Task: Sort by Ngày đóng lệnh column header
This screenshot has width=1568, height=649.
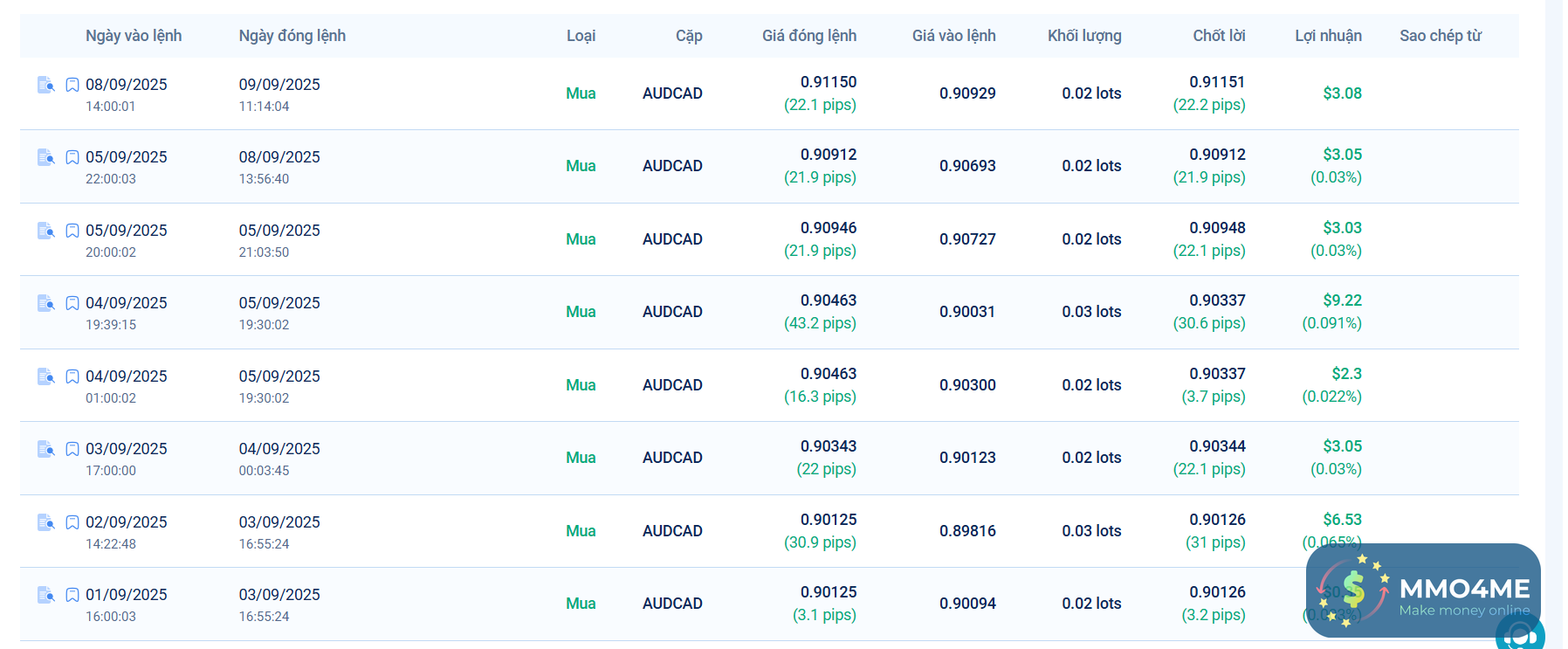Action: 292,36
